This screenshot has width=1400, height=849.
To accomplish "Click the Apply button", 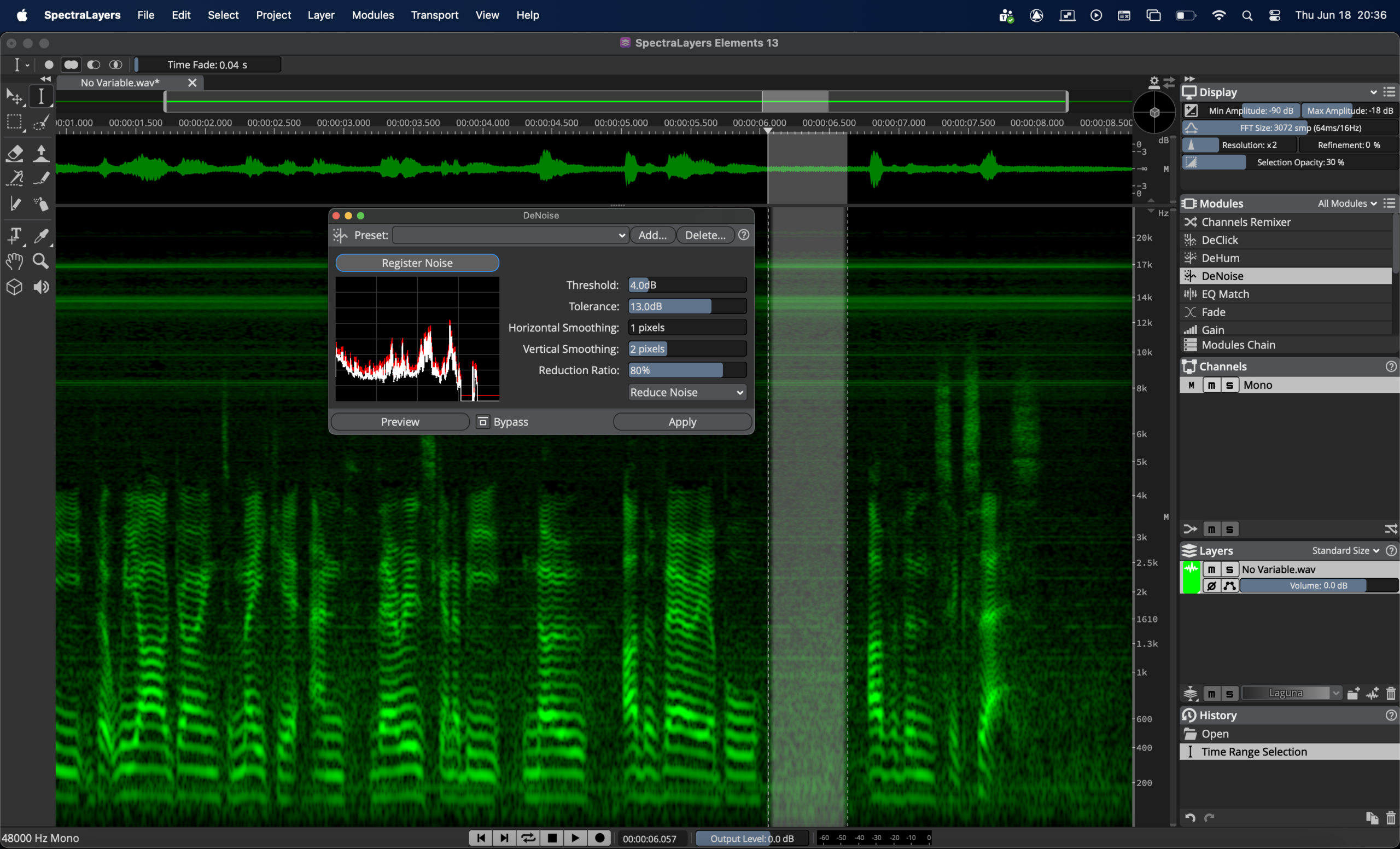I will coord(682,422).
